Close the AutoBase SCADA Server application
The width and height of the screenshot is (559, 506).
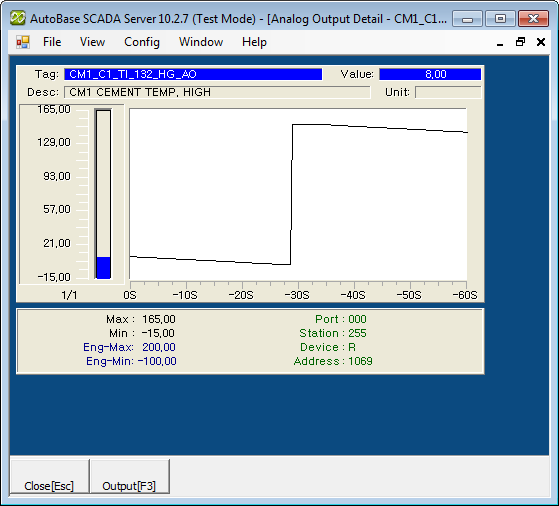533,19
